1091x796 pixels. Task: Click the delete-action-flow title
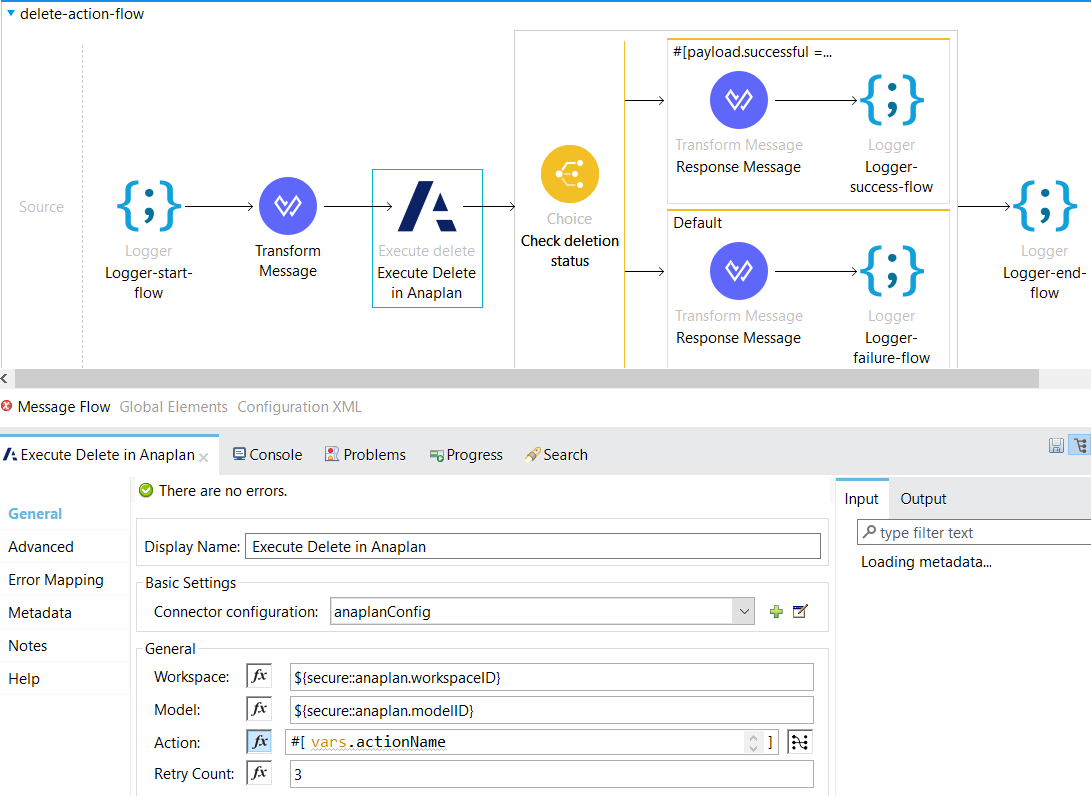[x=81, y=14]
